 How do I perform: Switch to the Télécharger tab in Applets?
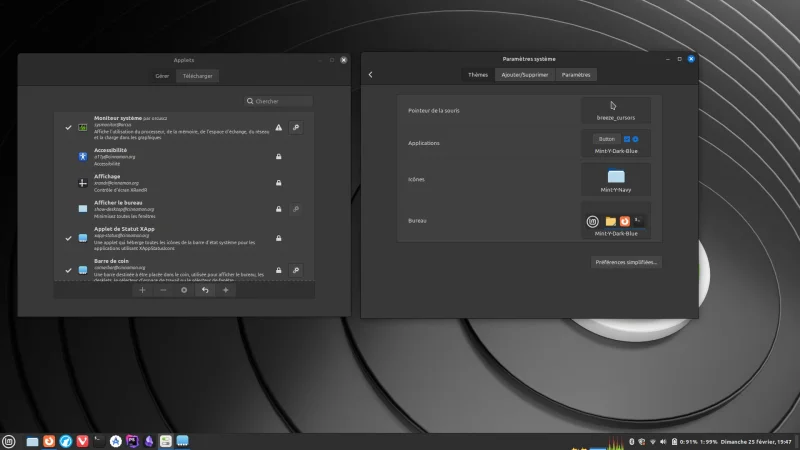click(x=197, y=76)
